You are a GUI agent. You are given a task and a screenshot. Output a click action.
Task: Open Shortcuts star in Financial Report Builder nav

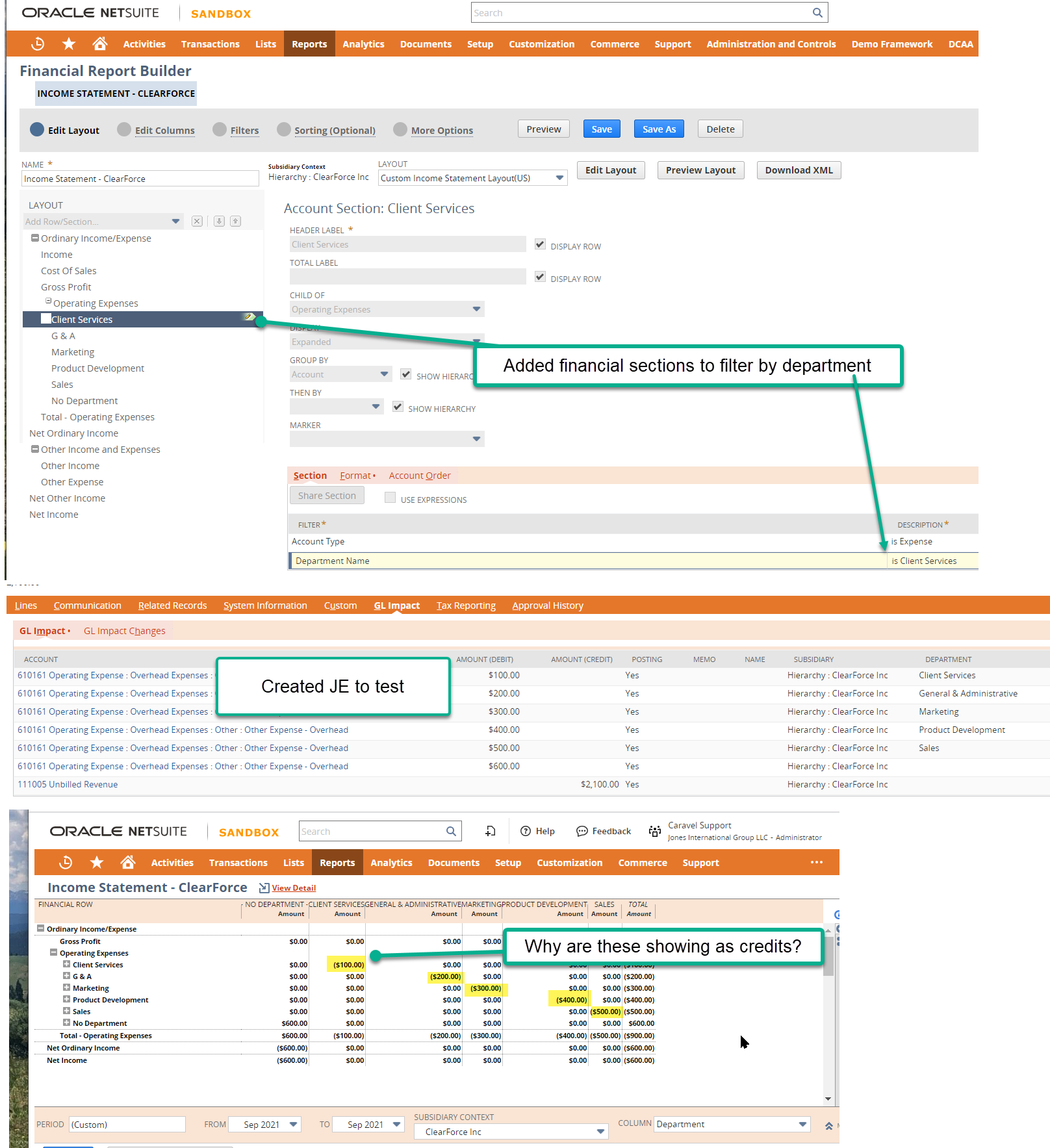point(69,44)
